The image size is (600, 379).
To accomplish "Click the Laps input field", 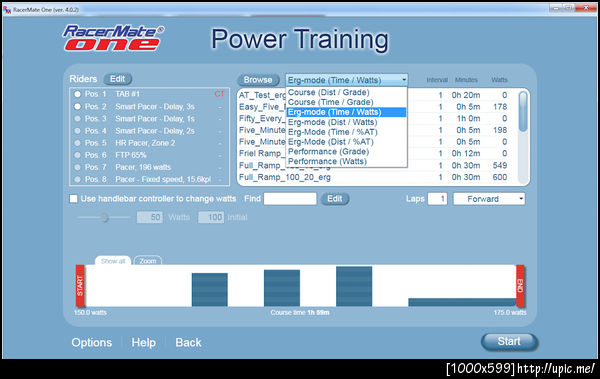I will (437, 199).
